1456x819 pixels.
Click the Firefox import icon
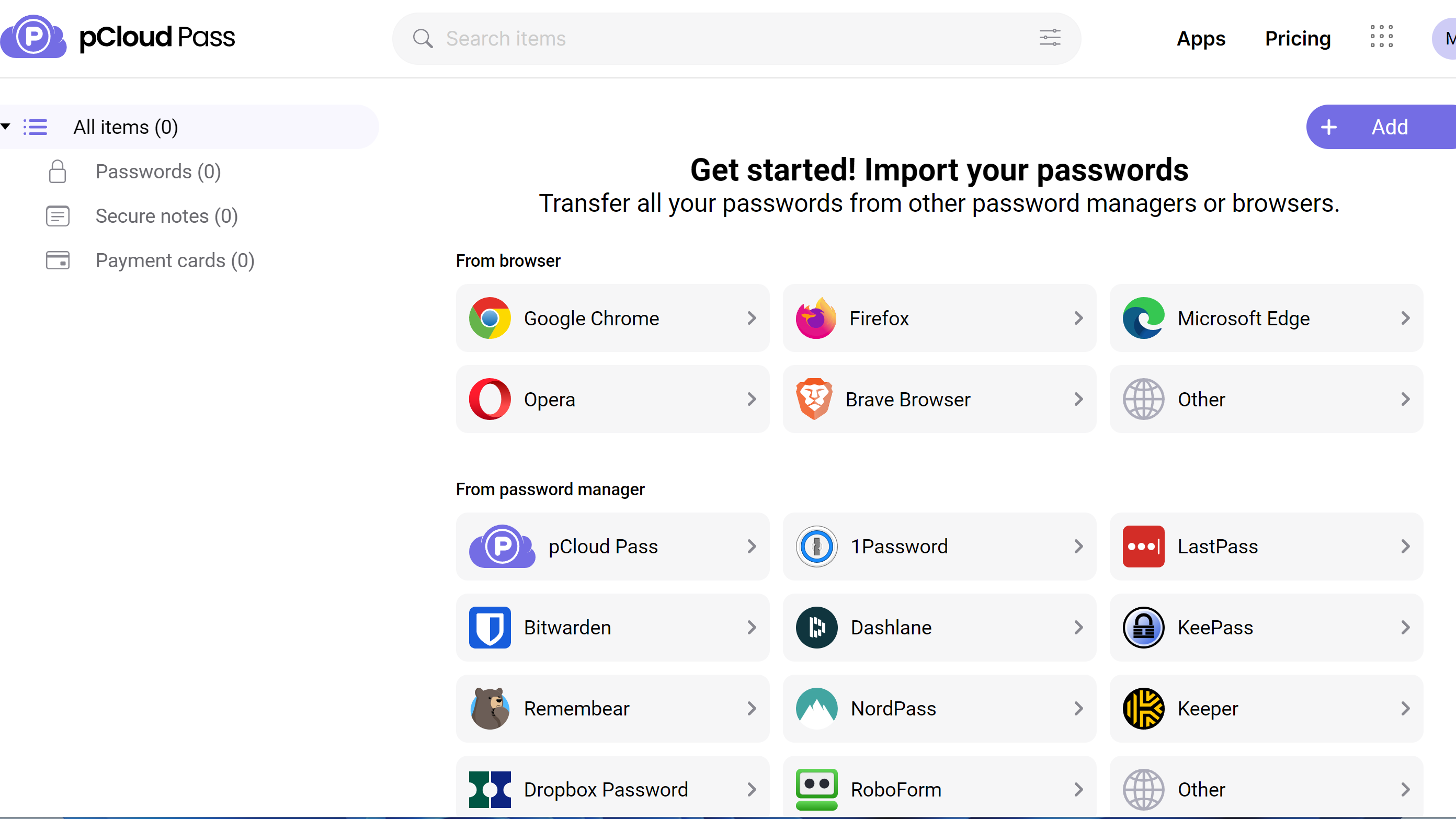click(816, 318)
